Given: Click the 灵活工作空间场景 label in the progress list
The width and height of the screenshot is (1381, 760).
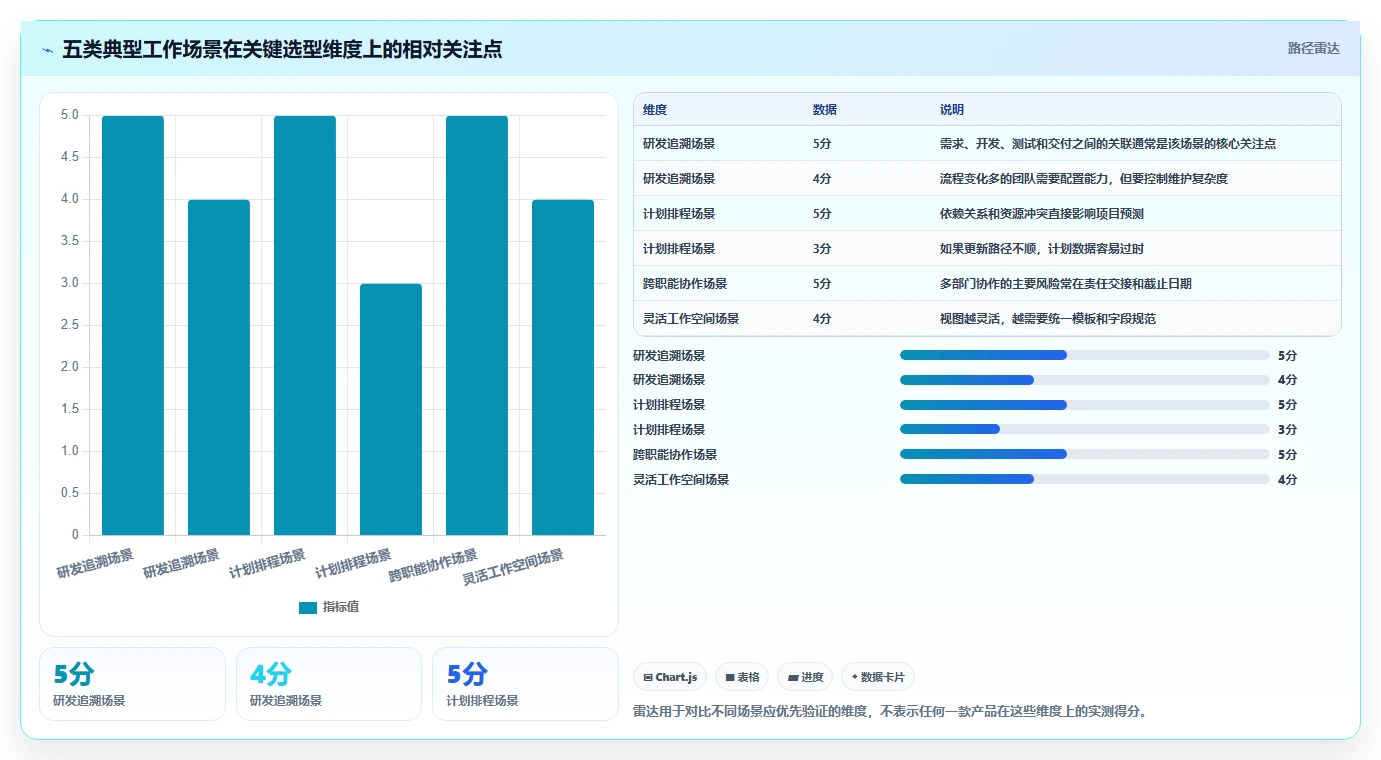Looking at the screenshot, I should tap(681, 479).
